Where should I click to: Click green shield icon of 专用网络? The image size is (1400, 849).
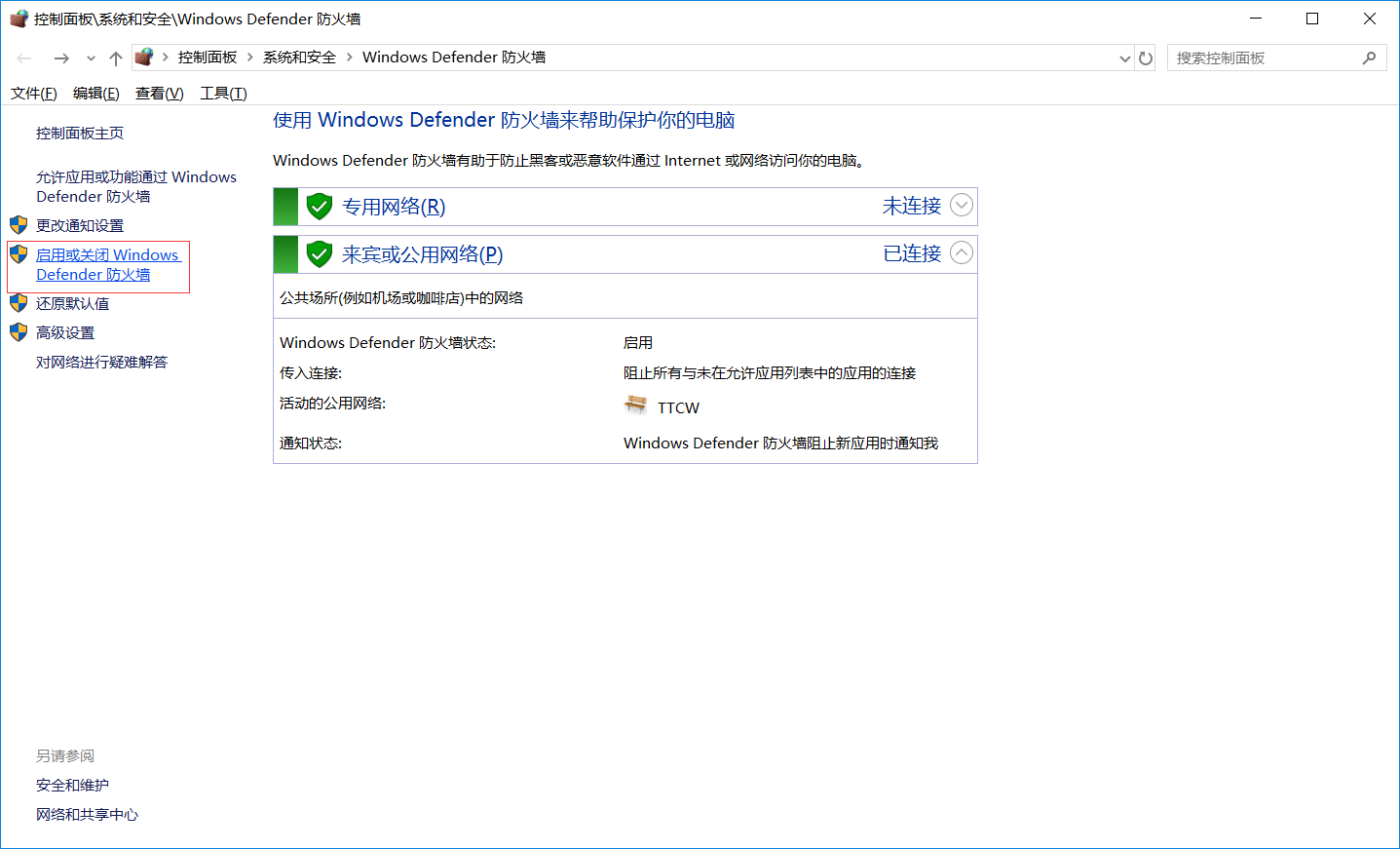[320, 207]
